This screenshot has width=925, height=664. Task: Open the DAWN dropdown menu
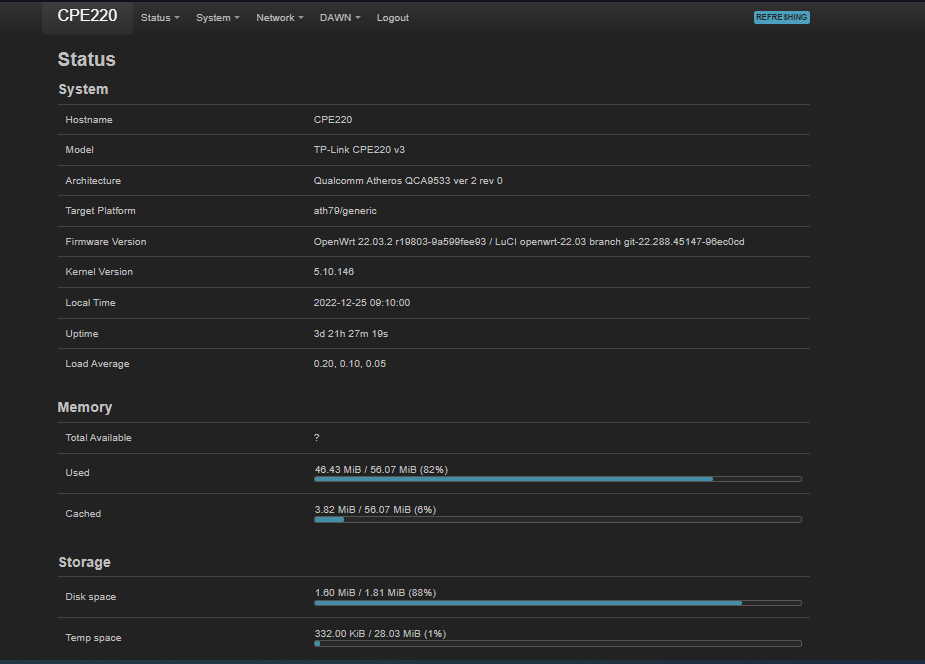(340, 18)
